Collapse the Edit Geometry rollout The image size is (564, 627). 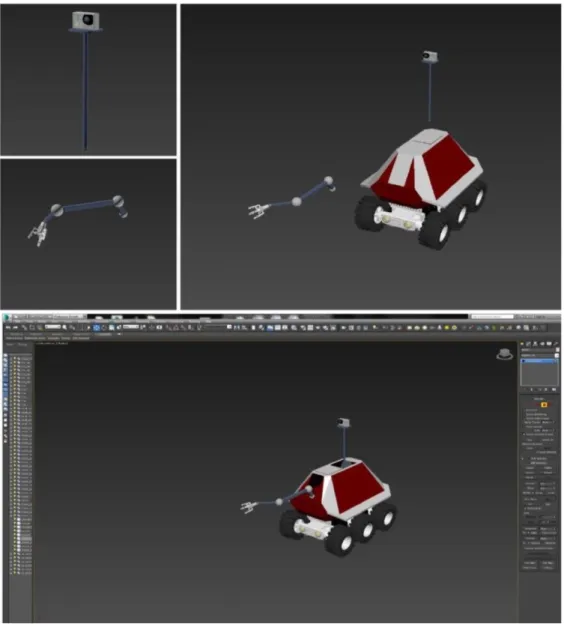click(539, 463)
